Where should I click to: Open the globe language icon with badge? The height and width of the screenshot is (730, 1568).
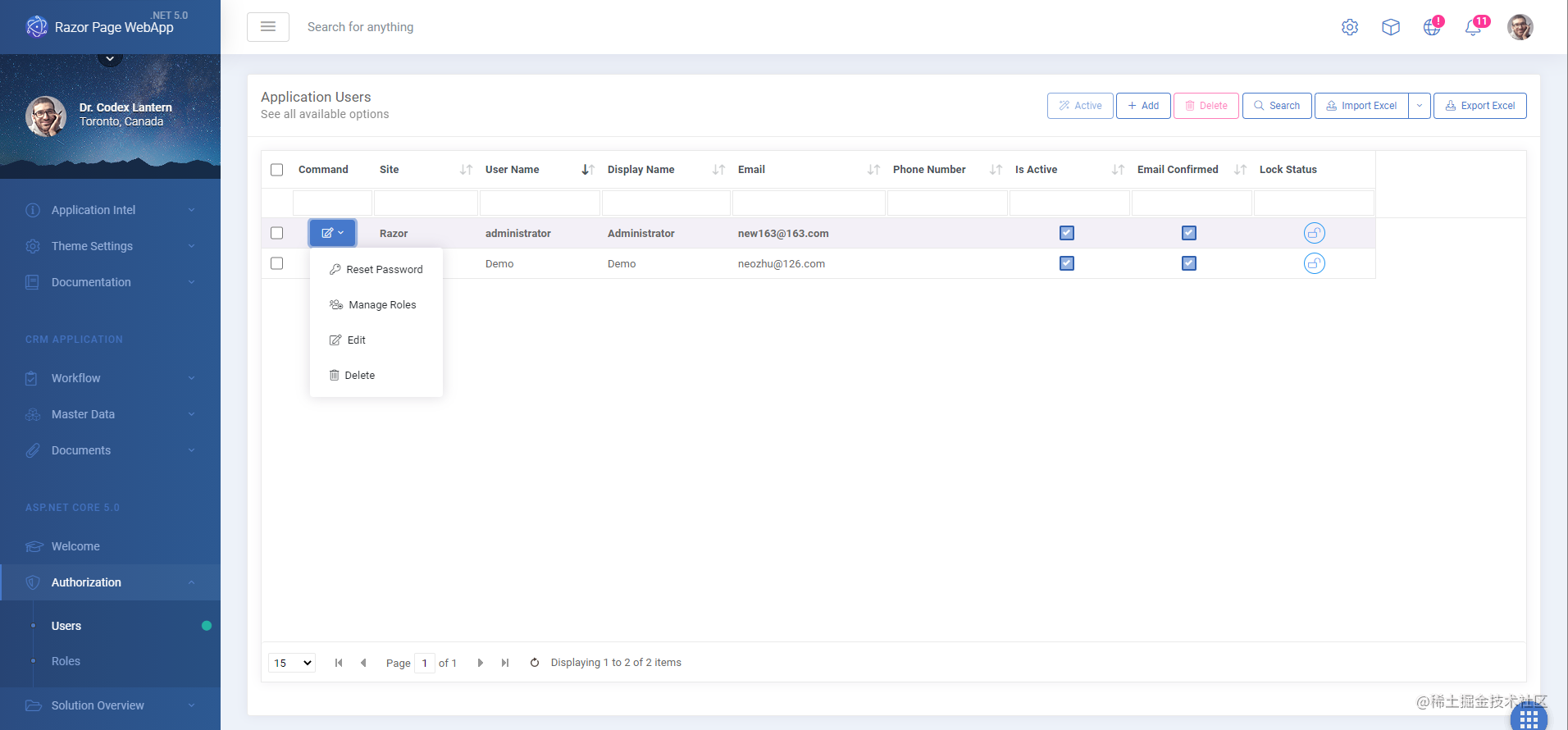point(1432,27)
